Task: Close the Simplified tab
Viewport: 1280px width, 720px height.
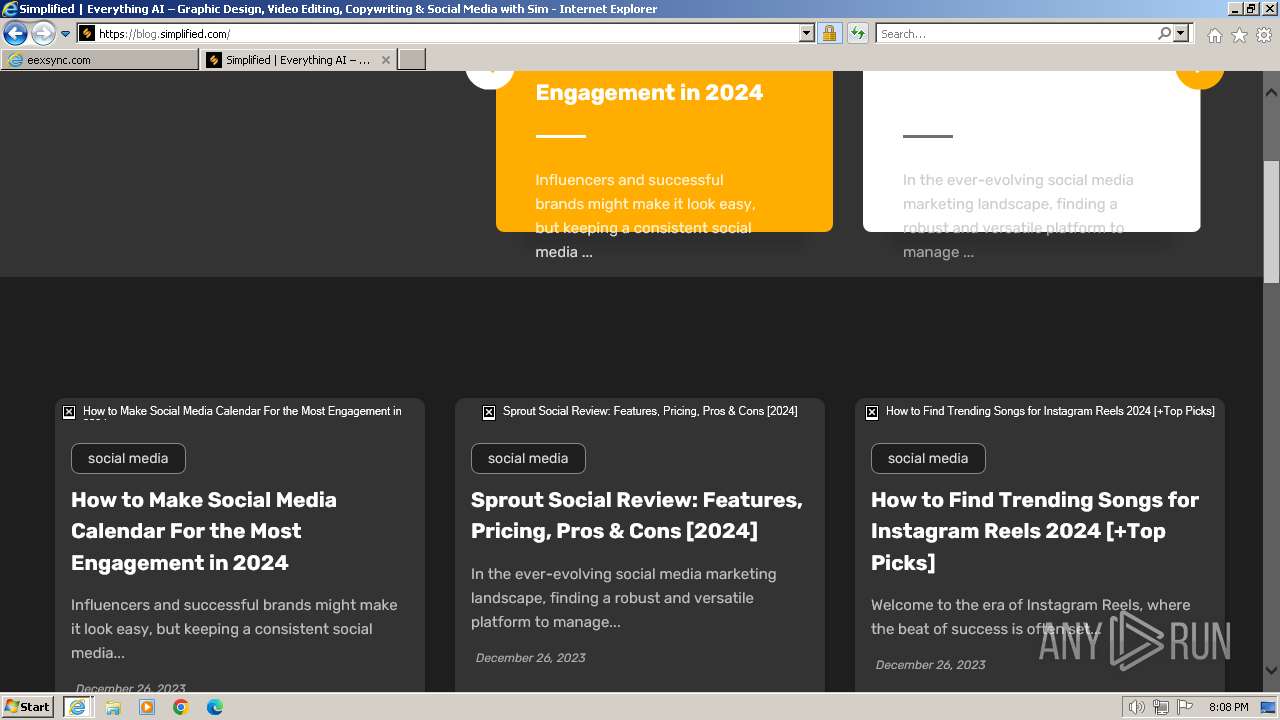Action: click(x=386, y=60)
